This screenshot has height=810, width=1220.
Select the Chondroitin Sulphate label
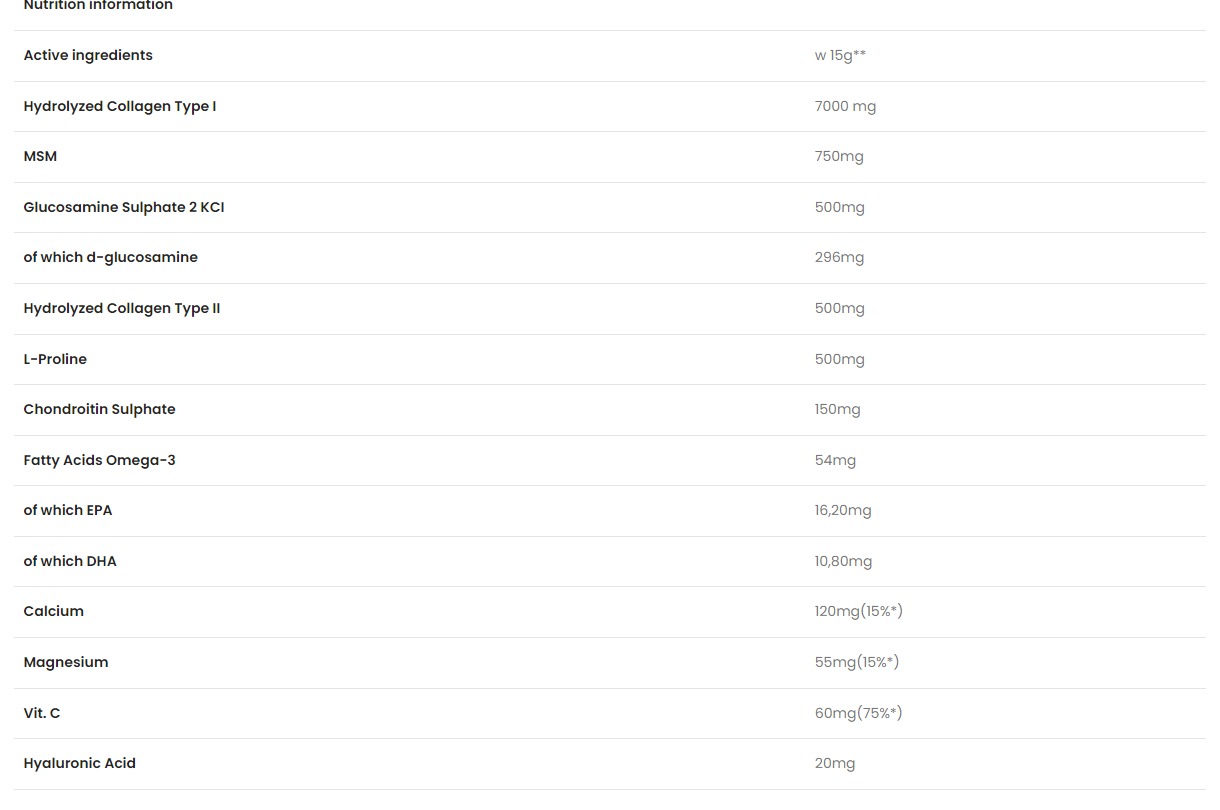point(99,409)
